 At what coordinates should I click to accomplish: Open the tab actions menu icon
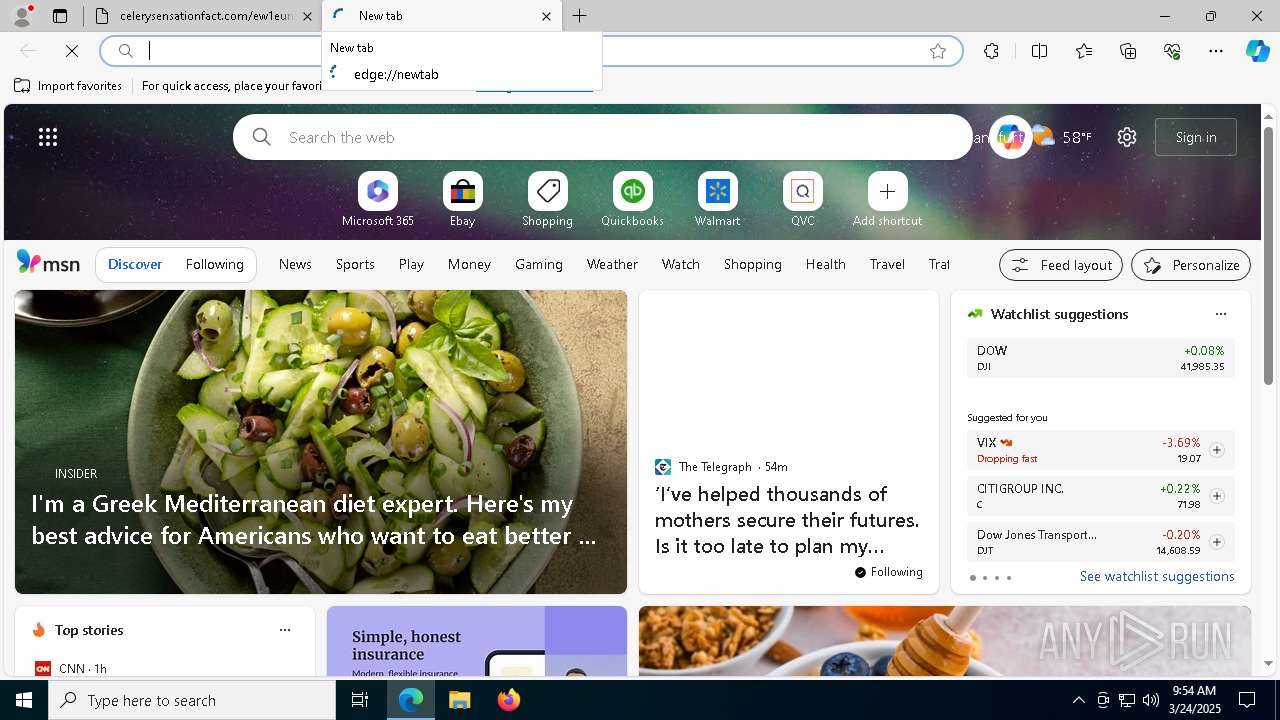tap(60, 16)
